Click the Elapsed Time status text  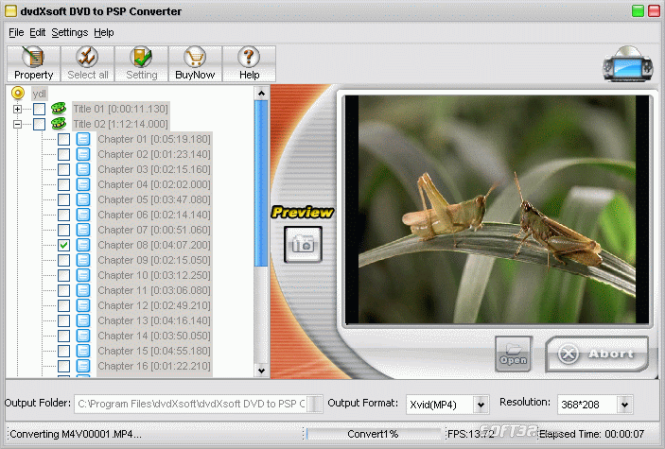point(591,434)
